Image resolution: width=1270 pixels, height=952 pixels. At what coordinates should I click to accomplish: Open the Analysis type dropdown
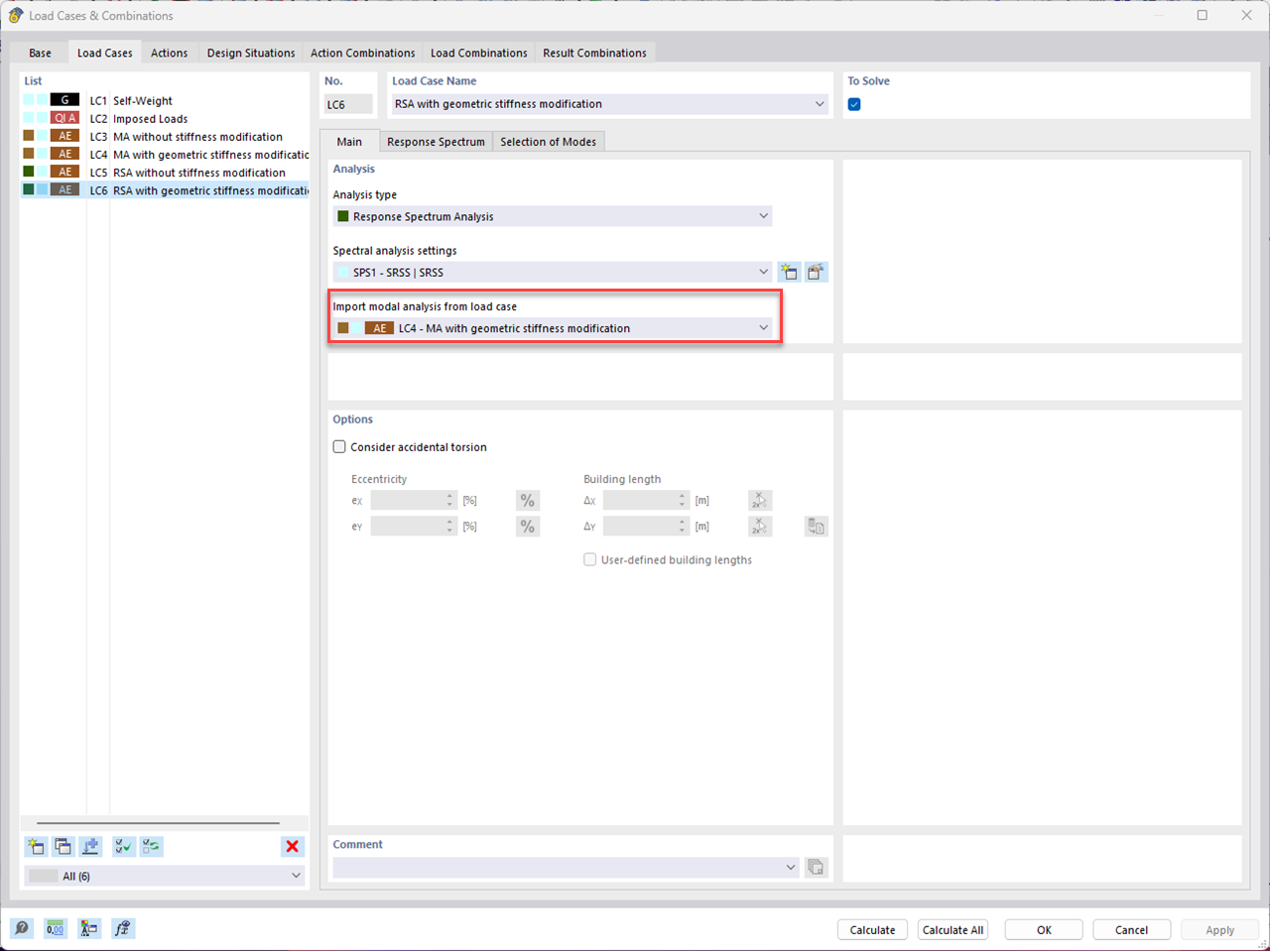pos(762,215)
